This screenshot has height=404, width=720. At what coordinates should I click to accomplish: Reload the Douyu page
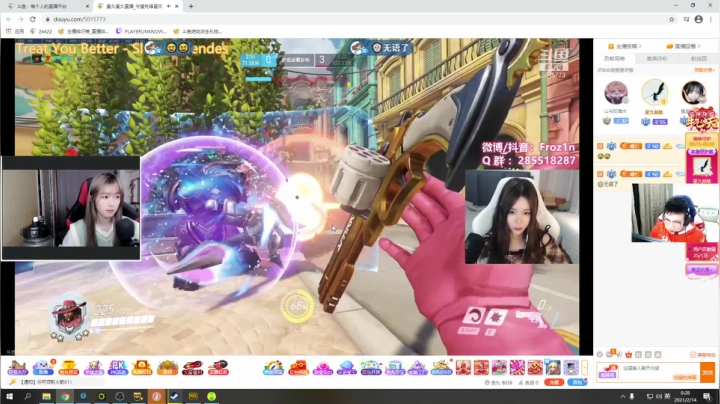33,19
